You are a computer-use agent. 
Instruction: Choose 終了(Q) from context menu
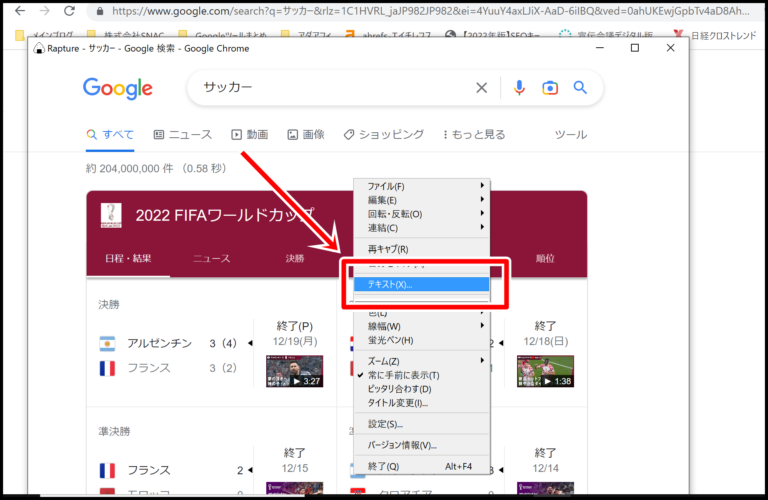(422, 466)
